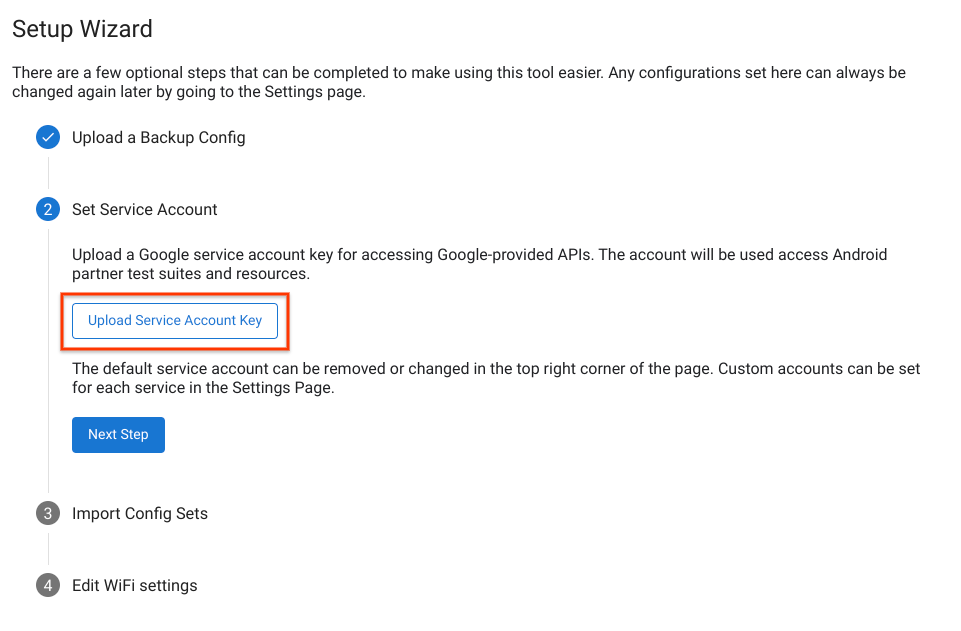This screenshot has width=961, height=631.
Task: Click the Import Config Sets text label
Action: [x=140, y=513]
